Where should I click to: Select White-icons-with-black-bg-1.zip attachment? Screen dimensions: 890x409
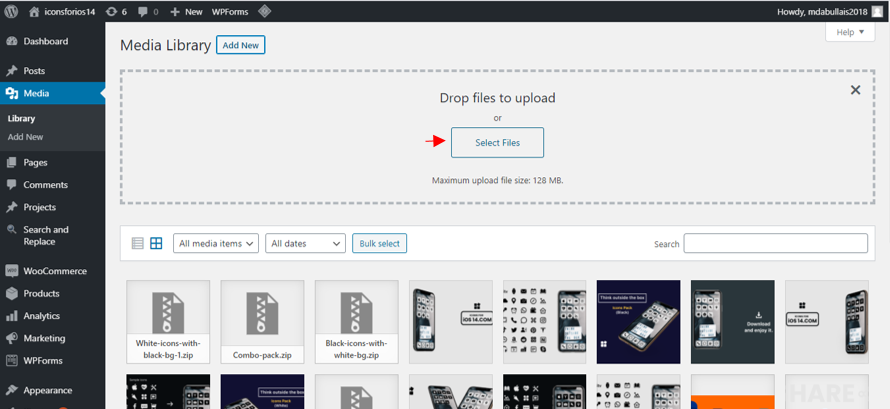coord(168,322)
